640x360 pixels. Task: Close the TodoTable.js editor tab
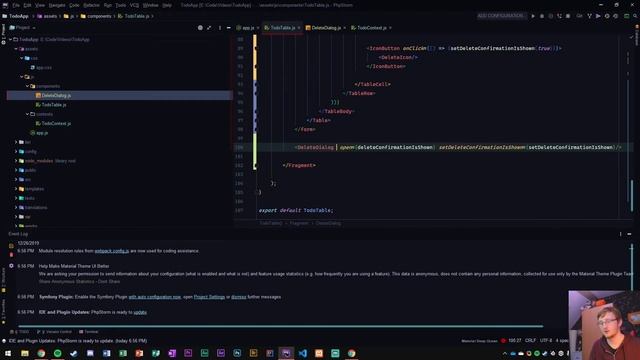(299, 28)
